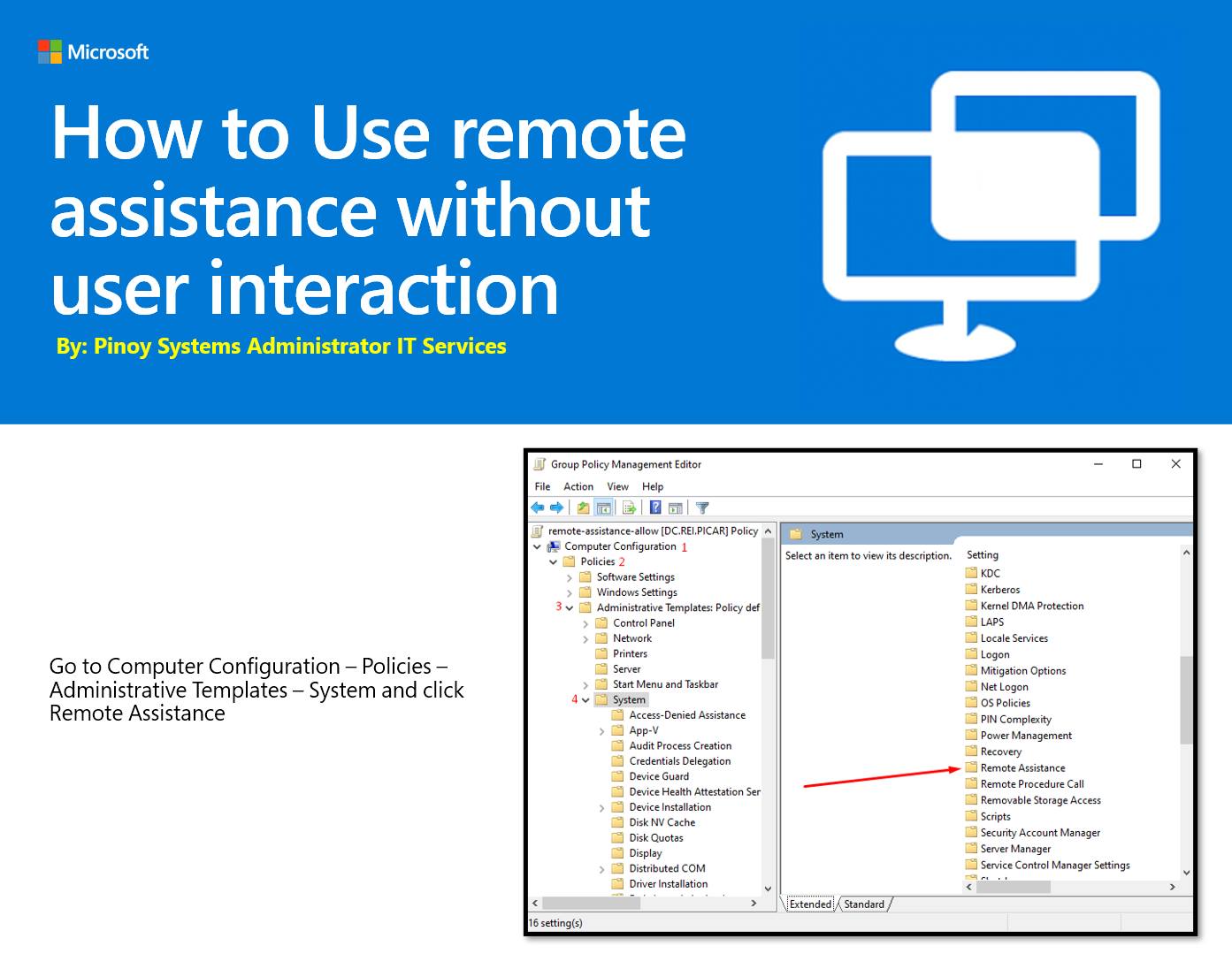The height and width of the screenshot is (954, 1232).
Task: Click the Printers folder icon in tree
Action: point(601,653)
